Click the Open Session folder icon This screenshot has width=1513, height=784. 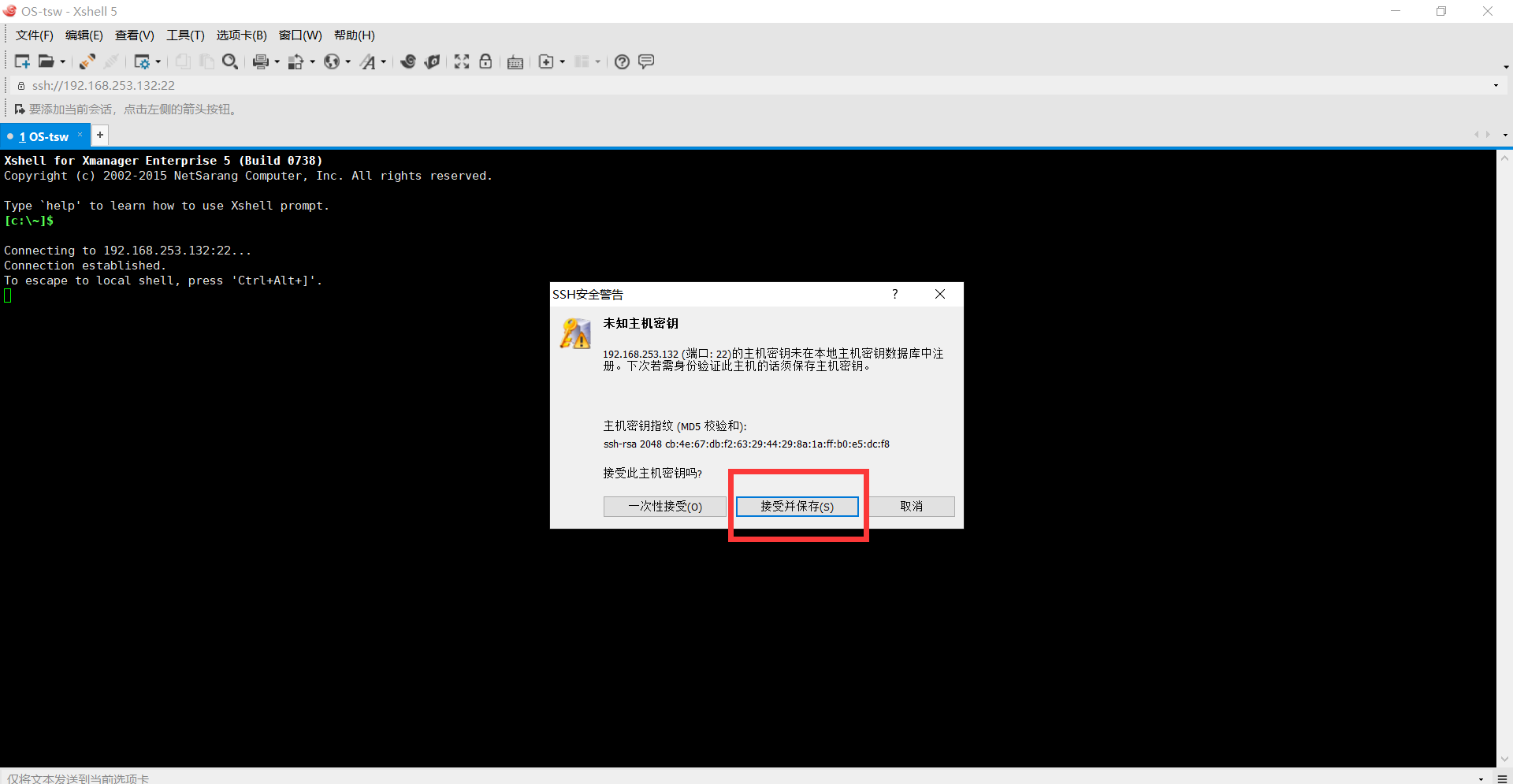[46, 61]
